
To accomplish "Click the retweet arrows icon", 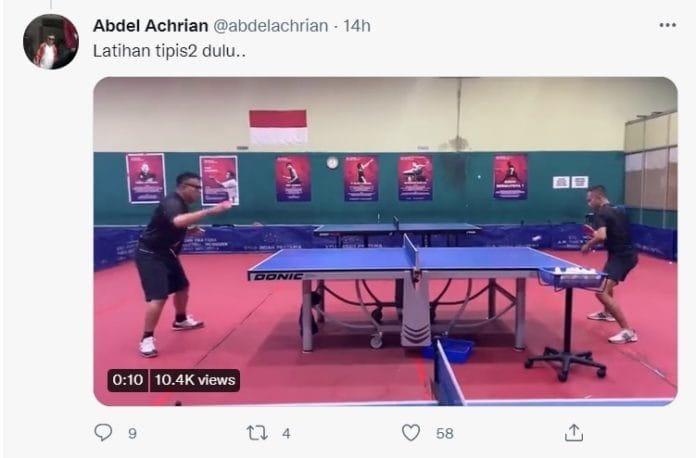I will [257, 433].
